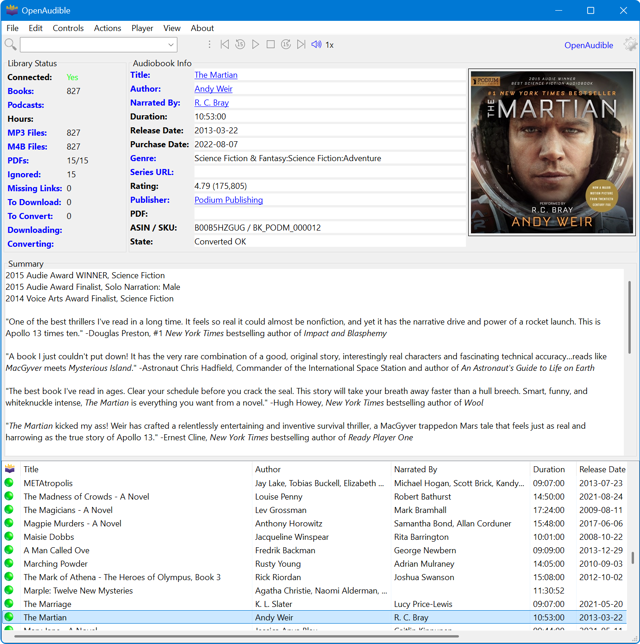
Task: Select the Maisie Dobbs row
Action: [x=315, y=537]
